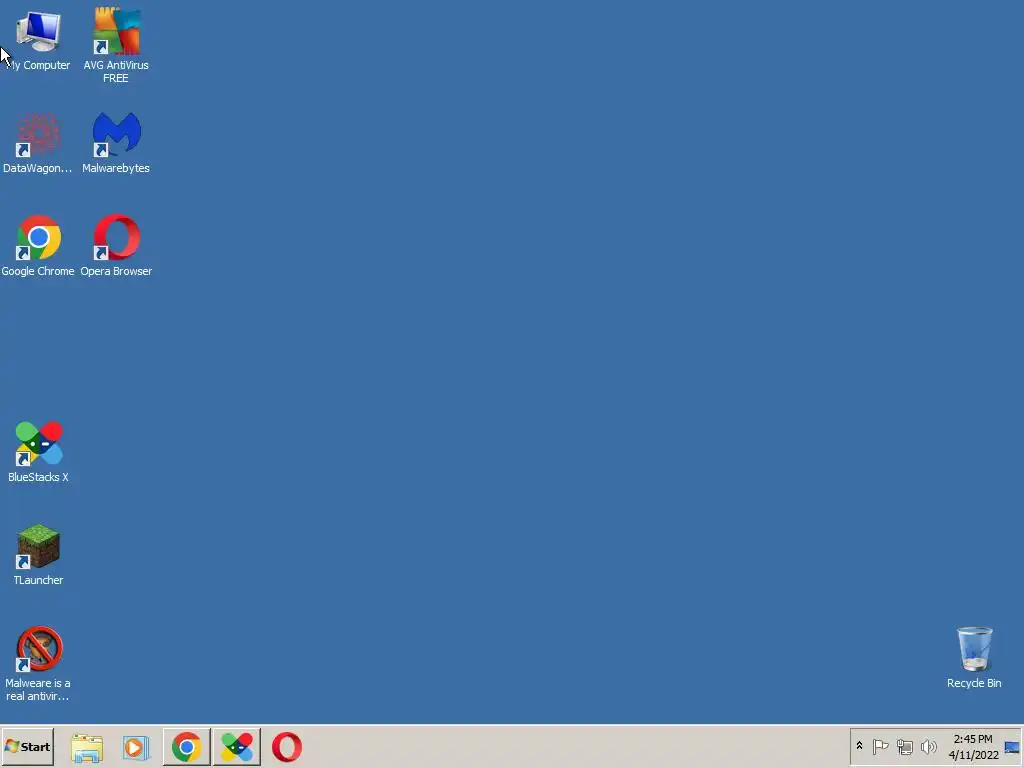Select the TLauncher desktop shortcut
Image resolution: width=1024 pixels, height=768 pixels.
point(38,555)
